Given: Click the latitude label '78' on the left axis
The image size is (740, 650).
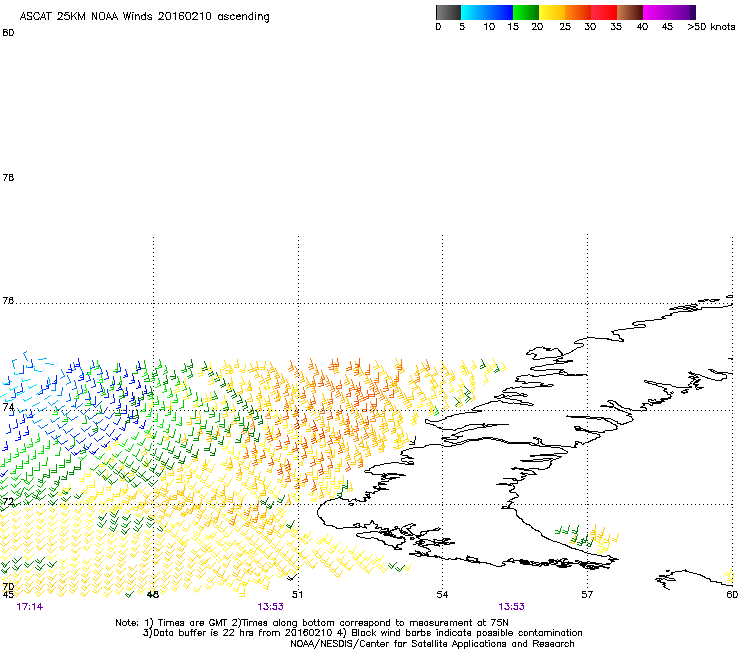Looking at the screenshot, I should (x=8, y=177).
